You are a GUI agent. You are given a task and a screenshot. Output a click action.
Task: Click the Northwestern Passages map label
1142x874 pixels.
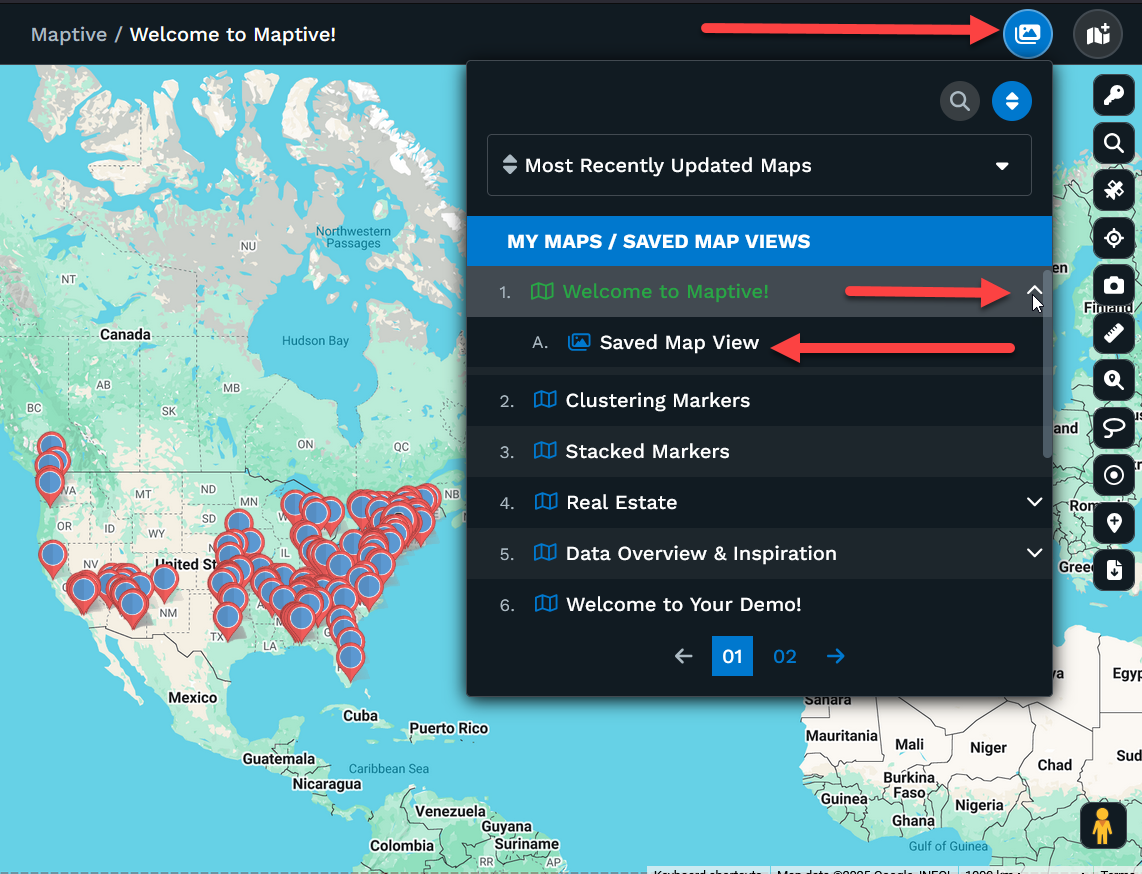[353, 237]
